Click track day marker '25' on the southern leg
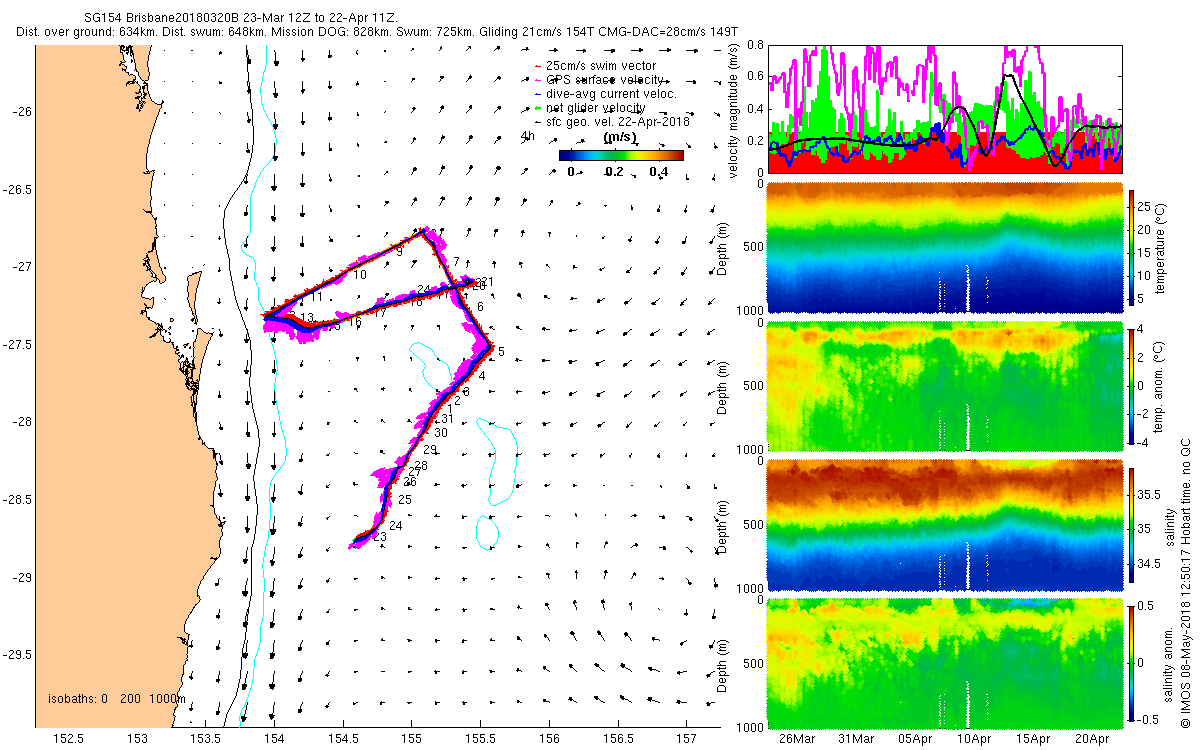This screenshot has height=750, width=1200. (x=405, y=499)
